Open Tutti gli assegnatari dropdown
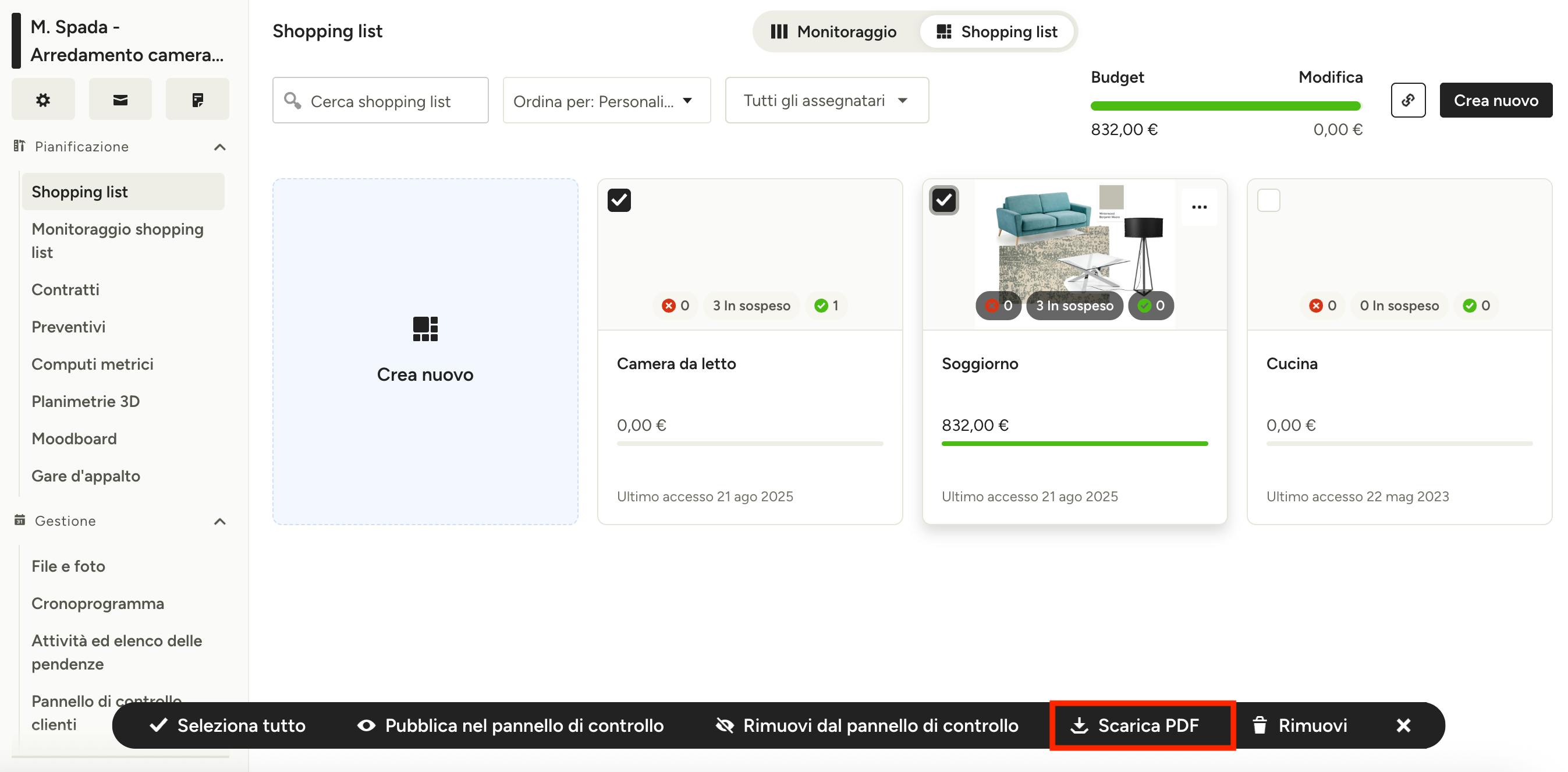The image size is (1568, 772). tap(826, 101)
